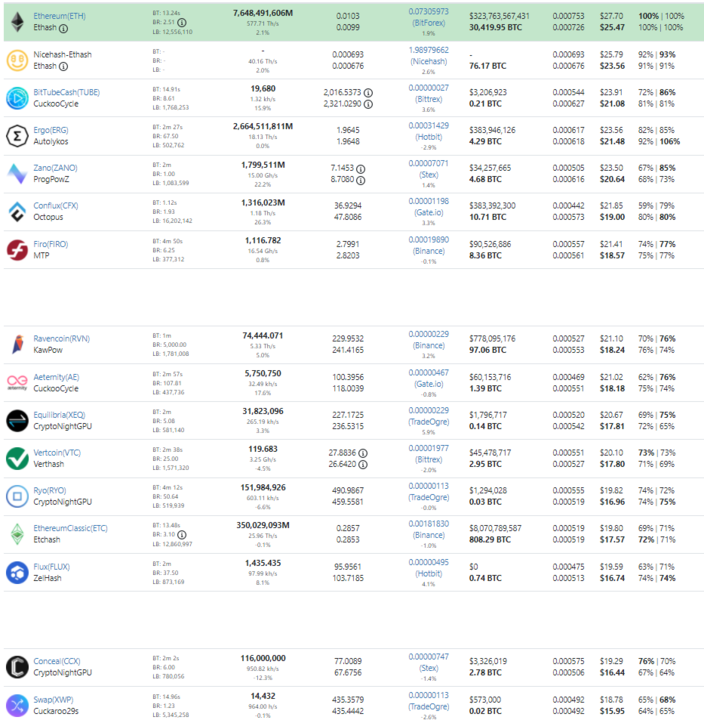Click the Ethereum coin logo

pos(17,22)
